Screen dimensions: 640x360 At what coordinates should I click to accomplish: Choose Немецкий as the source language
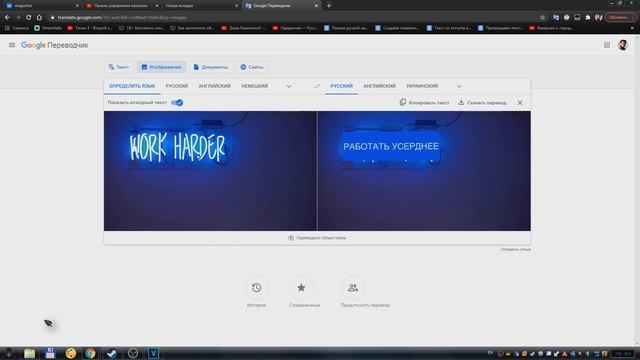click(254, 86)
